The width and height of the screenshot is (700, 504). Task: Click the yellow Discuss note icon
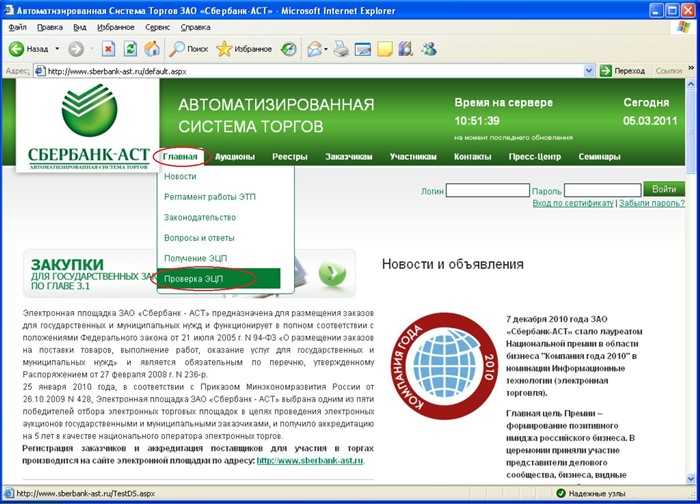[x=385, y=49]
